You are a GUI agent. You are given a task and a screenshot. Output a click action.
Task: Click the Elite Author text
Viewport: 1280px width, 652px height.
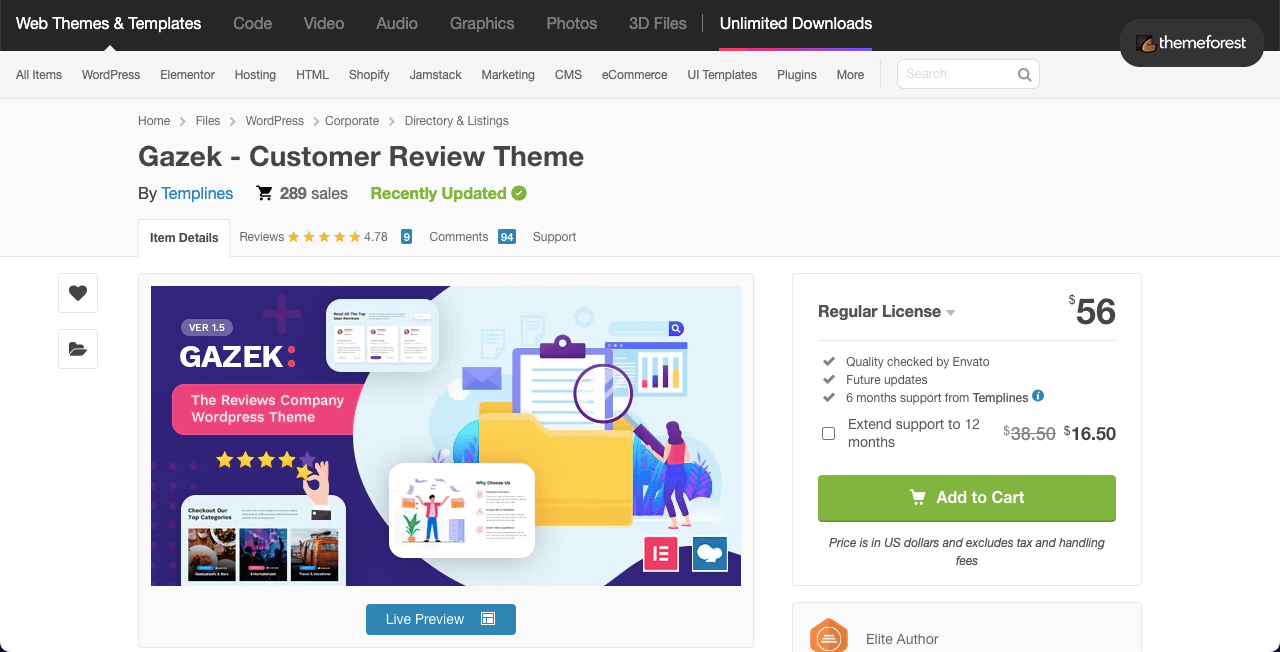[902, 639]
